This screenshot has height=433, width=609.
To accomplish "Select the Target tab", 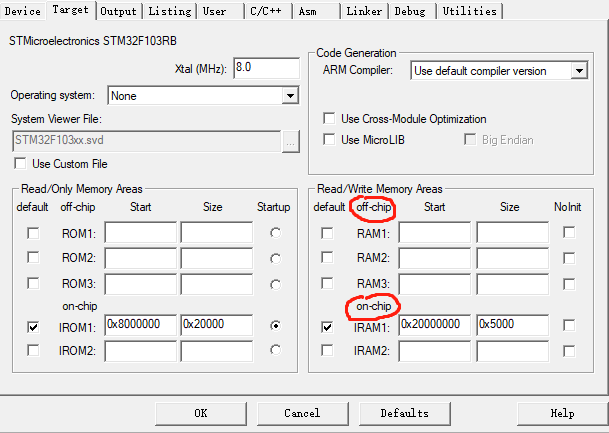I will pos(71,10).
